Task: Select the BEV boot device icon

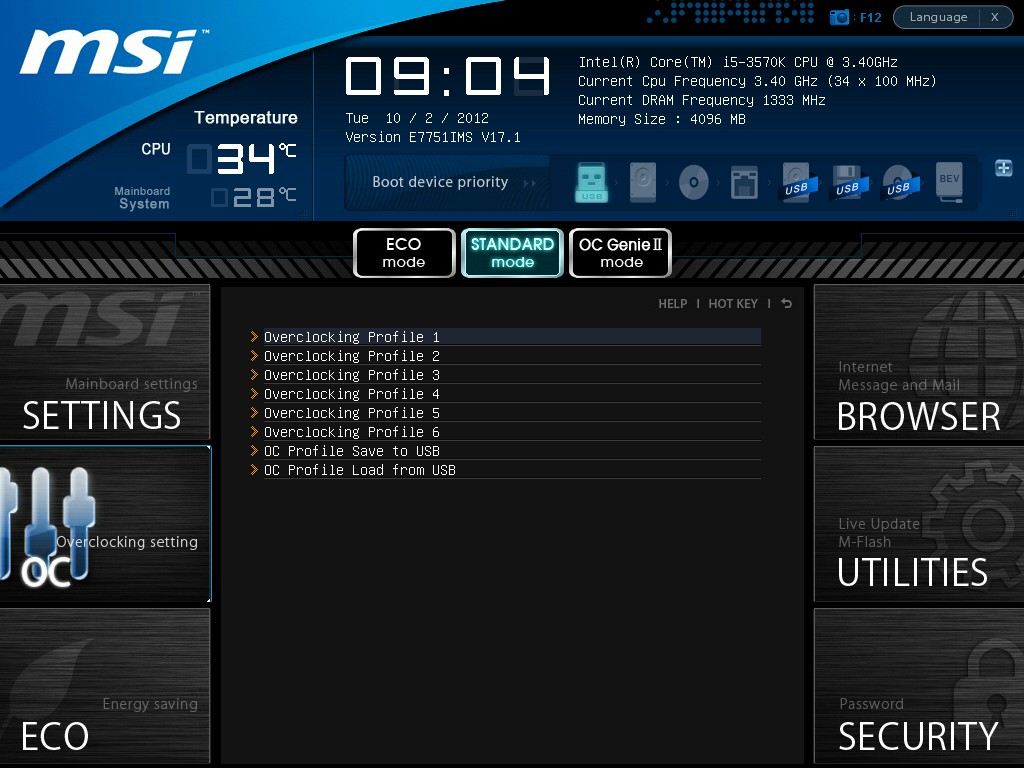Action: 950,182
